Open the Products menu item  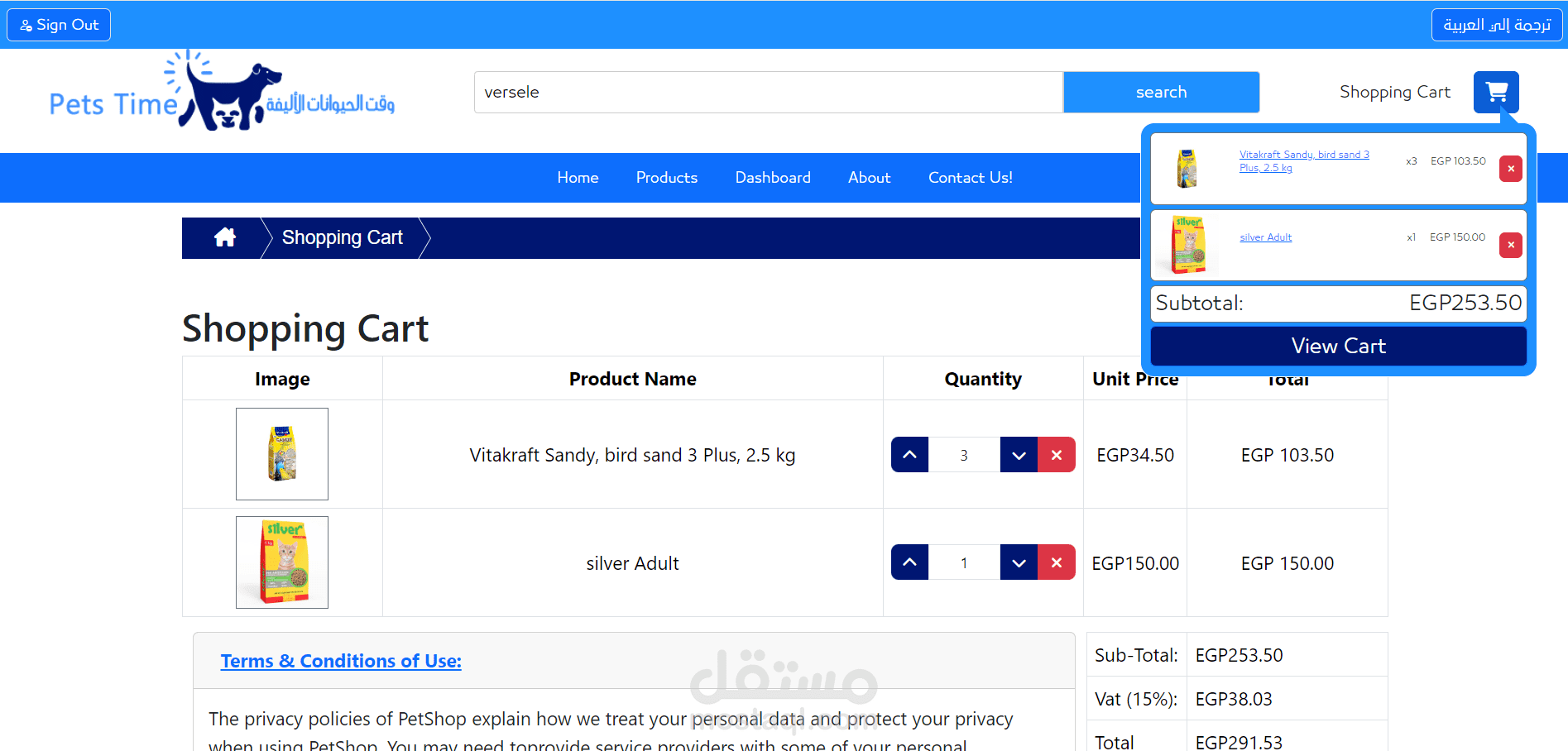click(x=667, y=178)
